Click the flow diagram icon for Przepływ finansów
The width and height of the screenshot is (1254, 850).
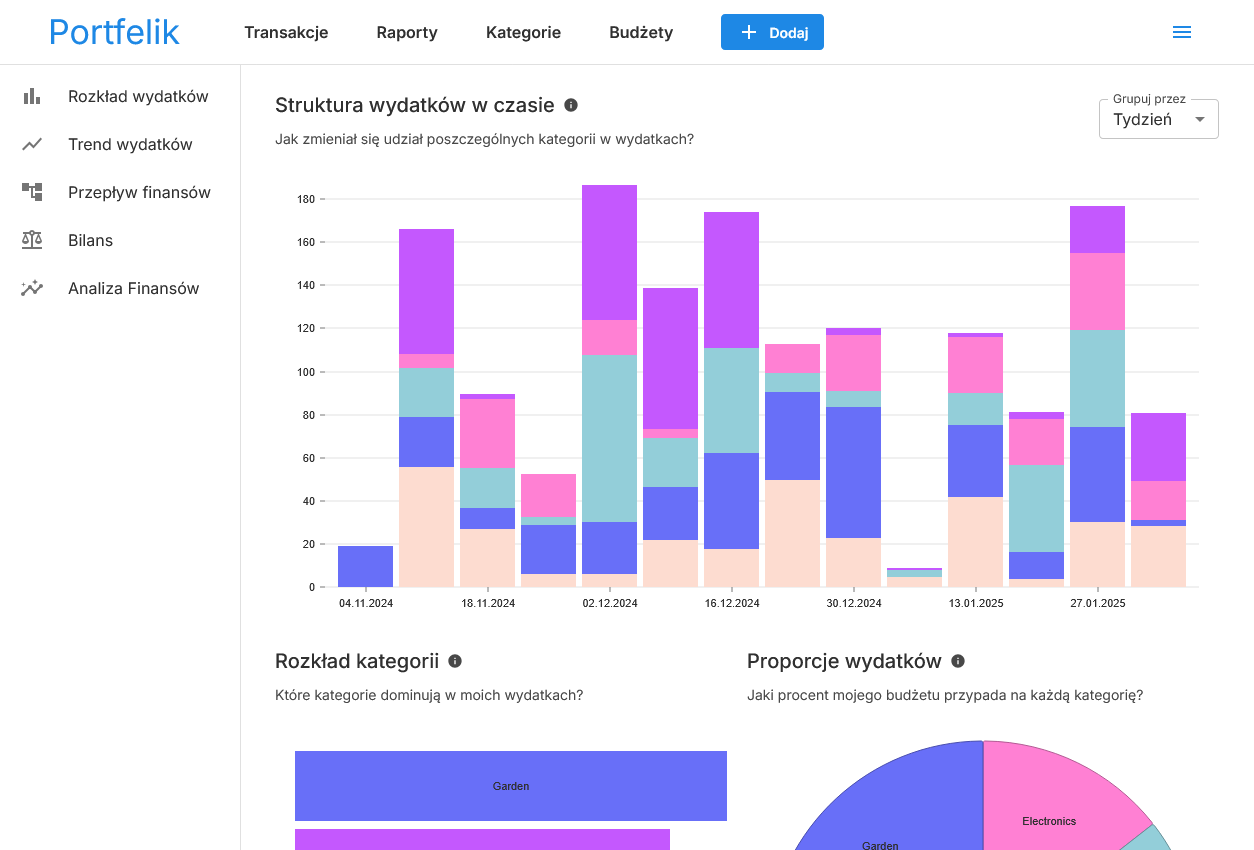(x=32, y=192)
